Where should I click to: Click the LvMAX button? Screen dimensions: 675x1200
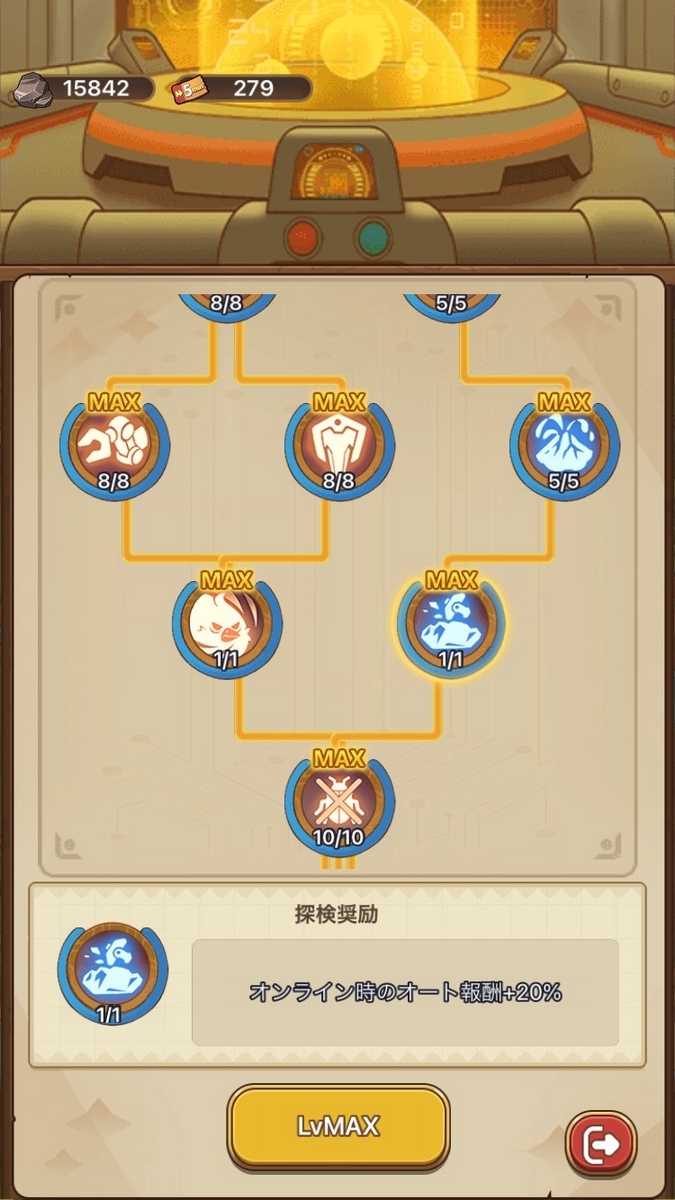[x=338, y=1127]
